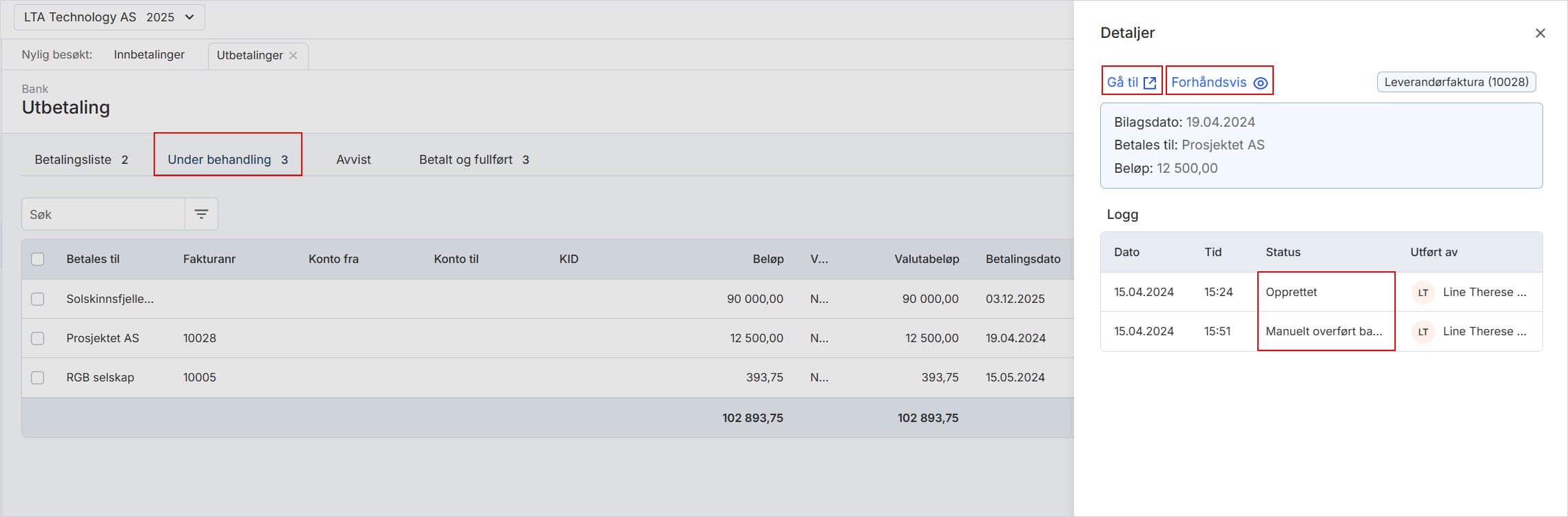The height and width of the screenshot is (517, 1568).
Task: Click the filter icon beside search
Action: click(x=201, y=215)
